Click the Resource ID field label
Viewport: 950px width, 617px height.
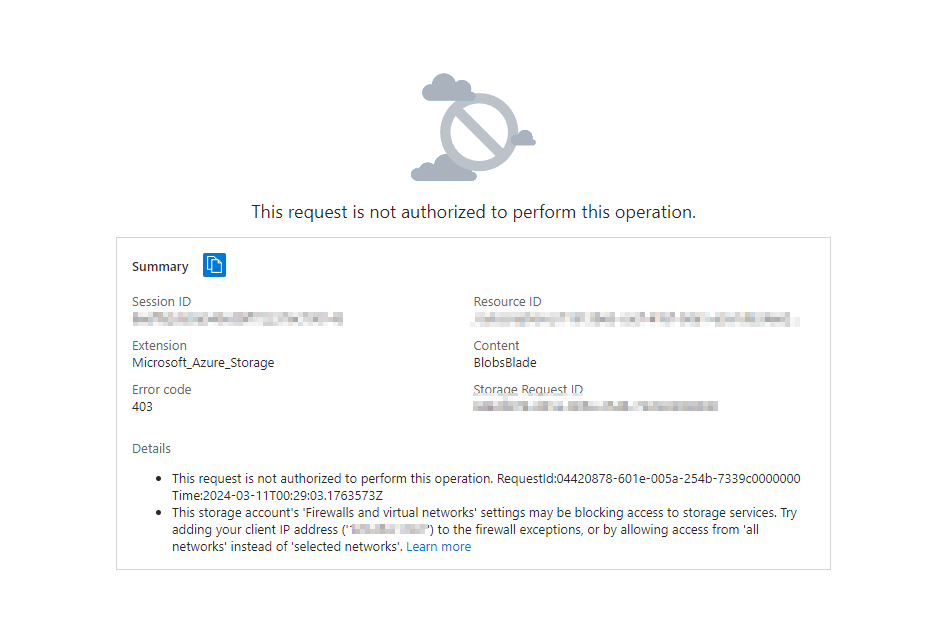tap(507, 302)
